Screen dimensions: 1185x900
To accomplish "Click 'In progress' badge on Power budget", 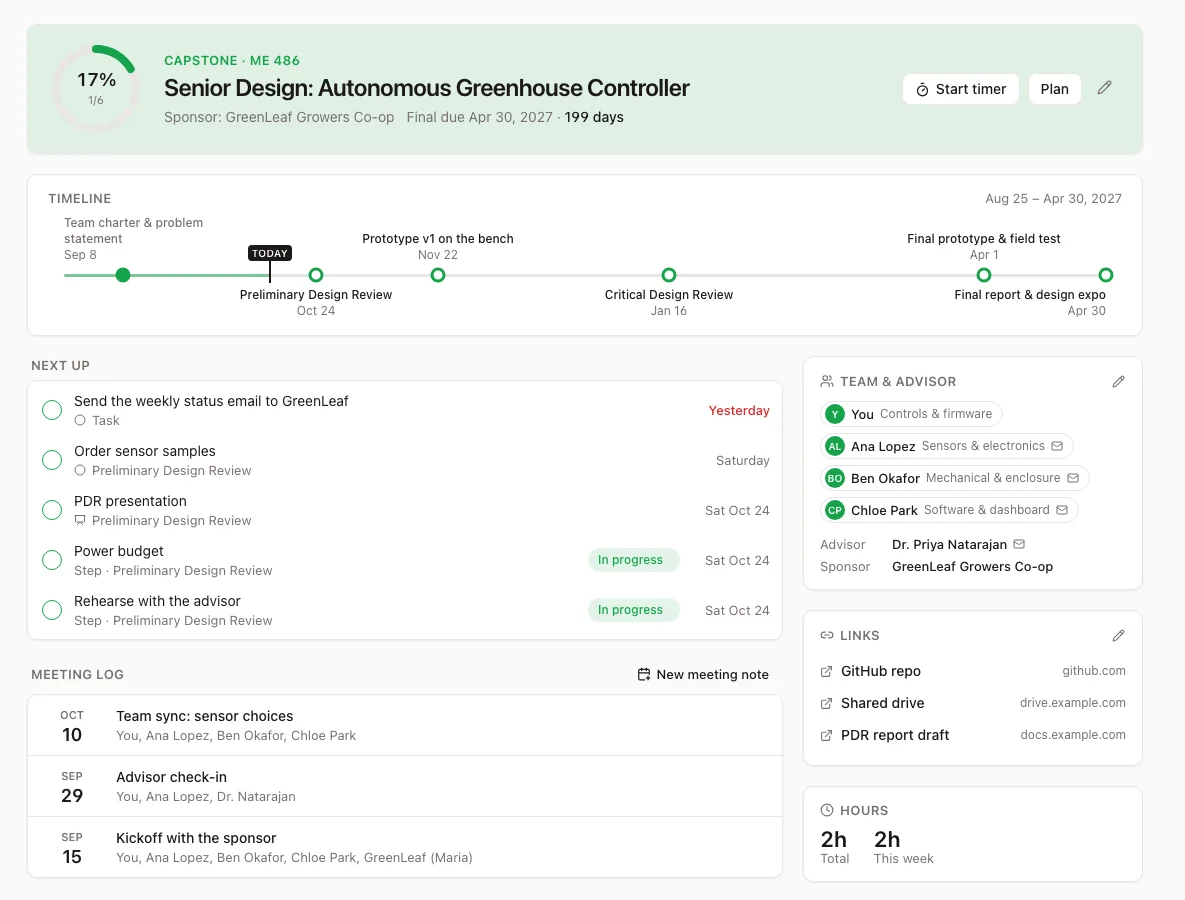I will (x=633, y=560).
